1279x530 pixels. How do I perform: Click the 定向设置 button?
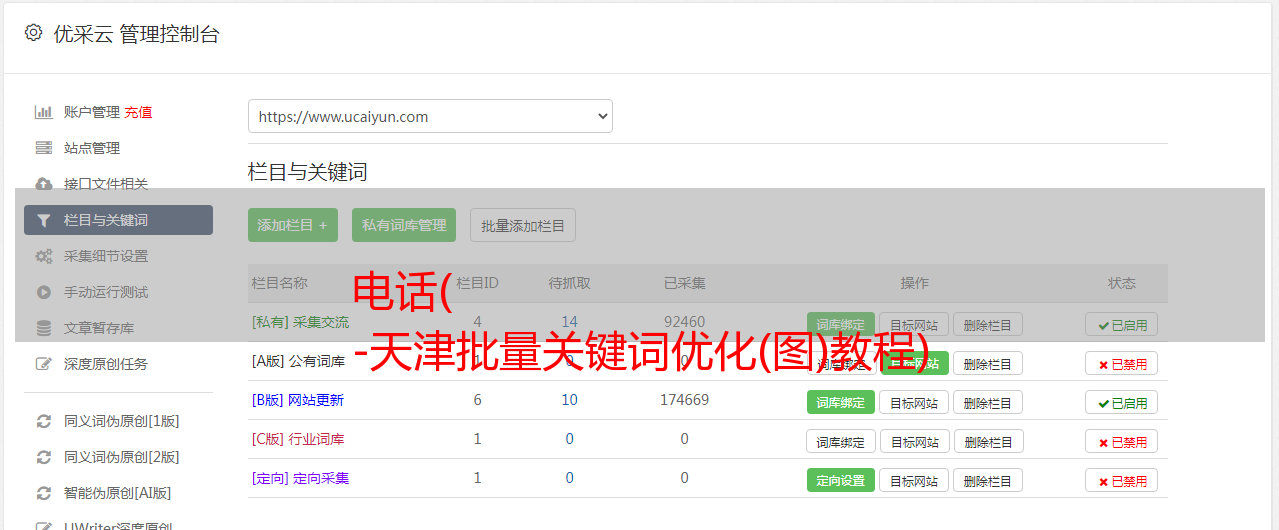(x=841, y=480)
